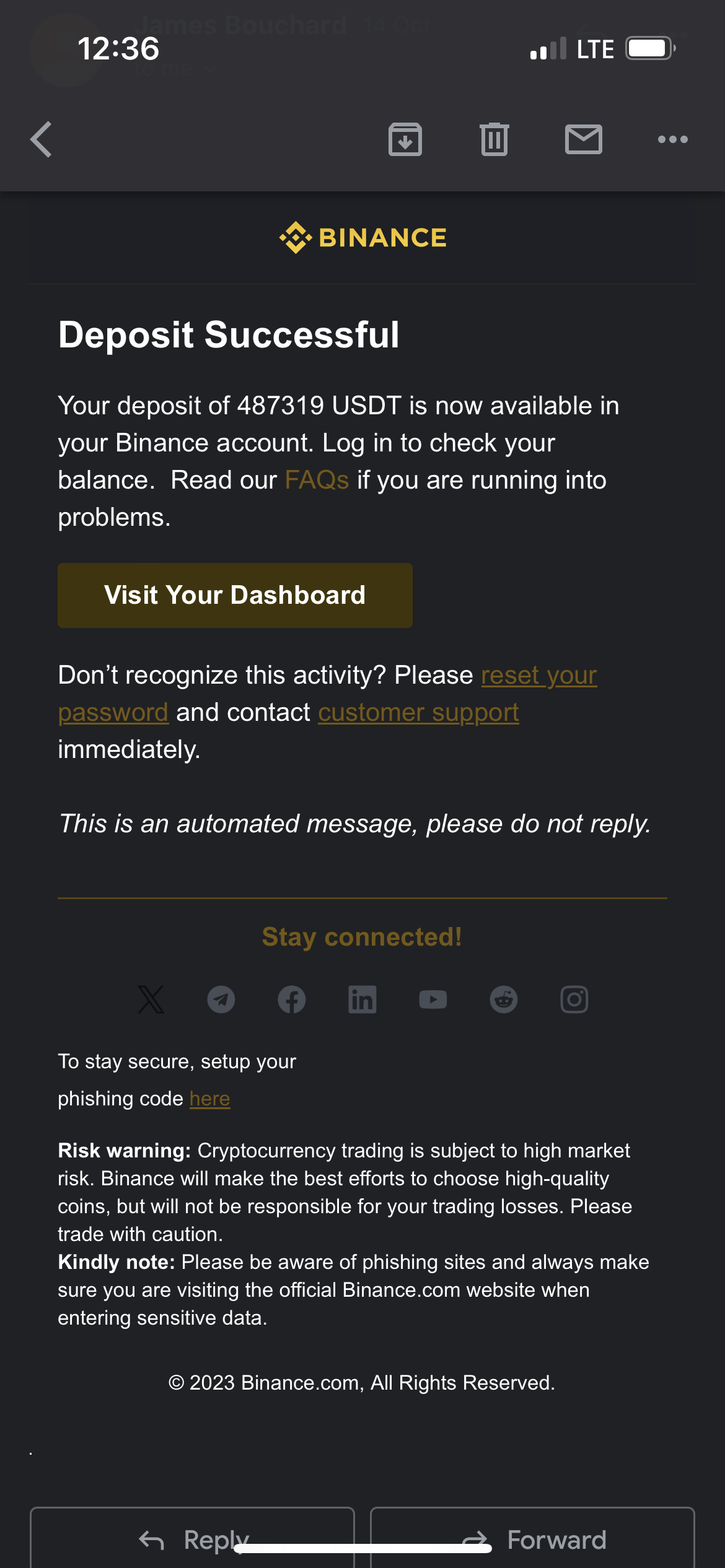Viewport: 725px width, 1568px height.
Task: Visit Binance Facebook page icon
Action: click(292, 1000)
